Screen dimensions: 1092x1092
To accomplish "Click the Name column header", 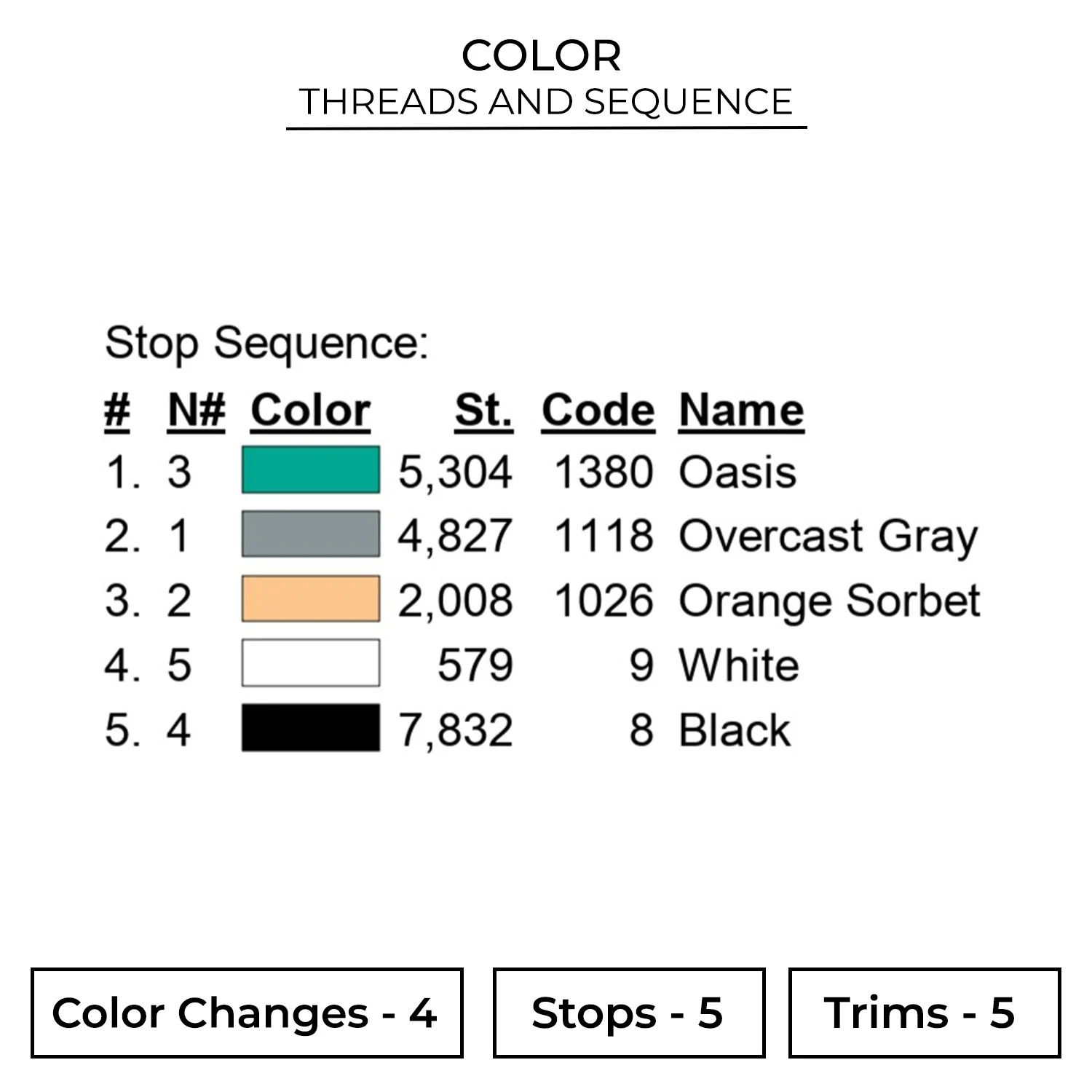I will click(741, 411).
